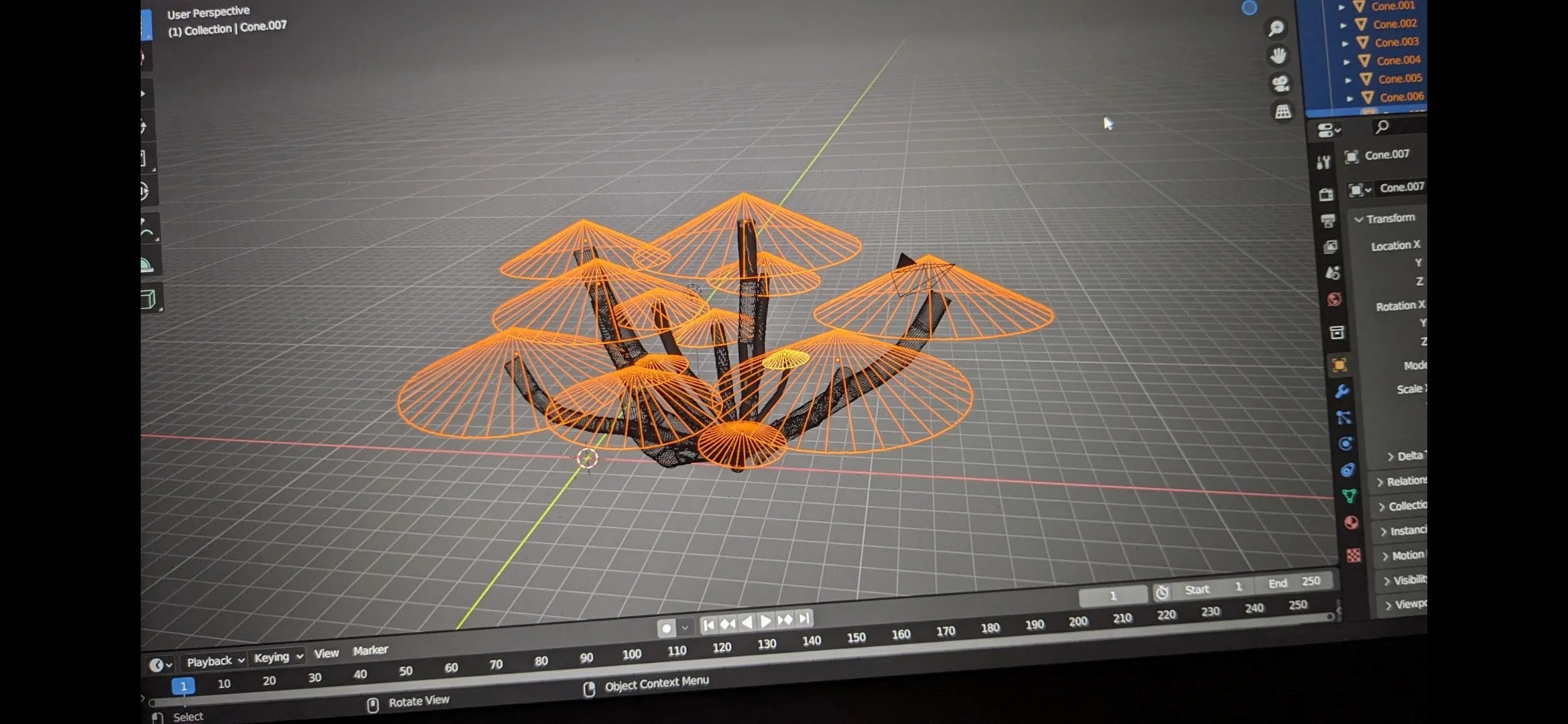This screenshot has width=1568, height=724.
Task: Open the Physics properties tab
Action: pyautogui.click(x=1346, y=444)
